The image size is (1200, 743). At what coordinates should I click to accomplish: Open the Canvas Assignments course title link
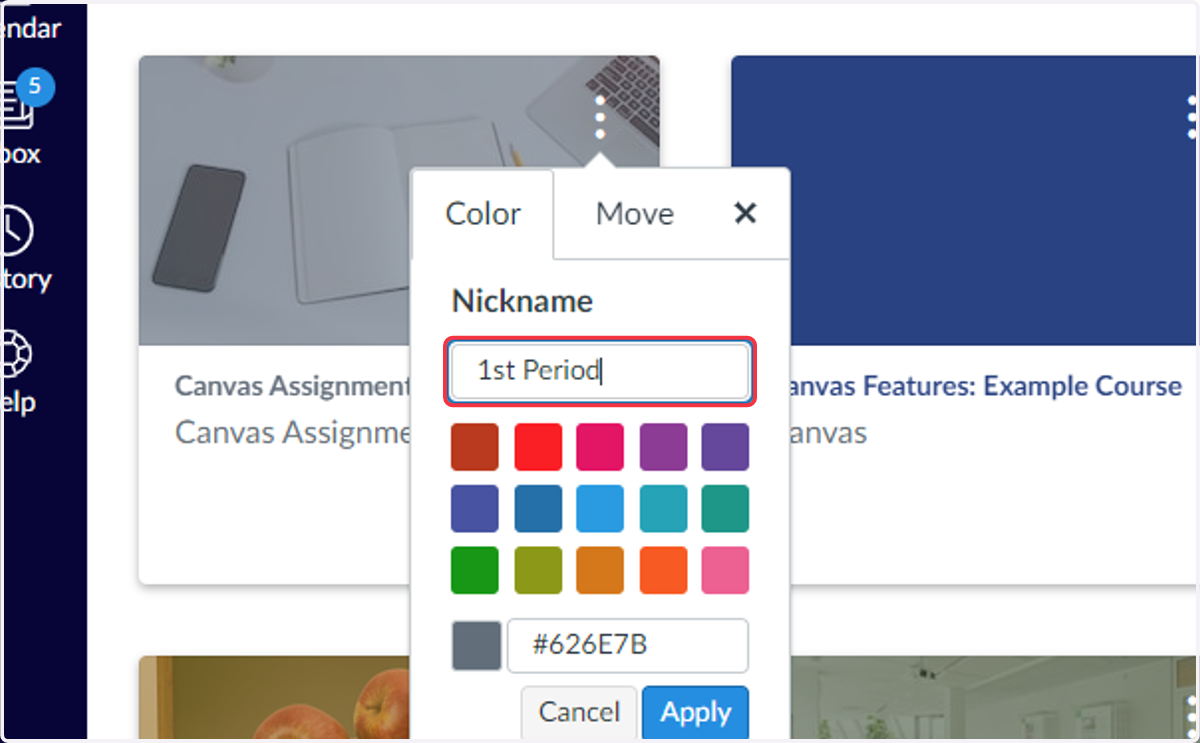pos(292,386)
